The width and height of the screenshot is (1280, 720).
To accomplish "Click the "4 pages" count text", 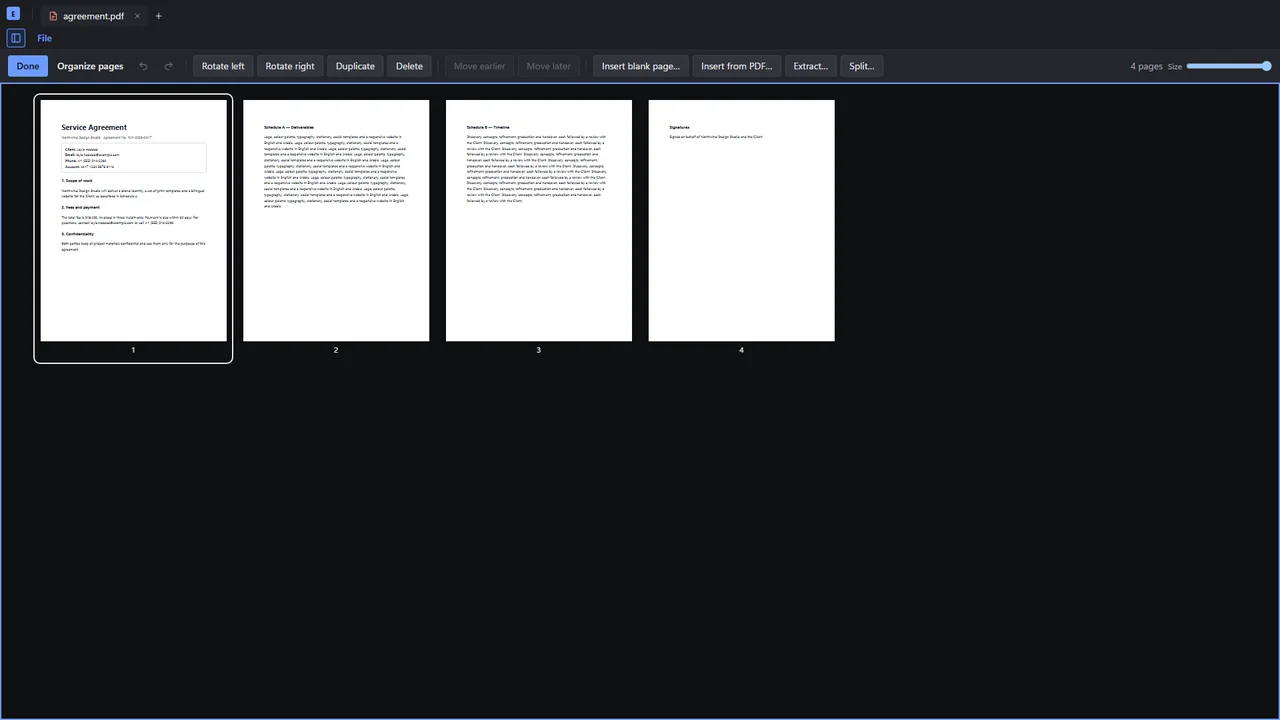I will coord(1146,66).
